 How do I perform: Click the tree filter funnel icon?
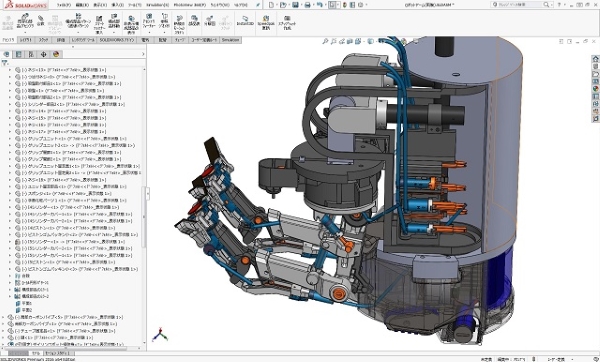[x=5, y=63]
